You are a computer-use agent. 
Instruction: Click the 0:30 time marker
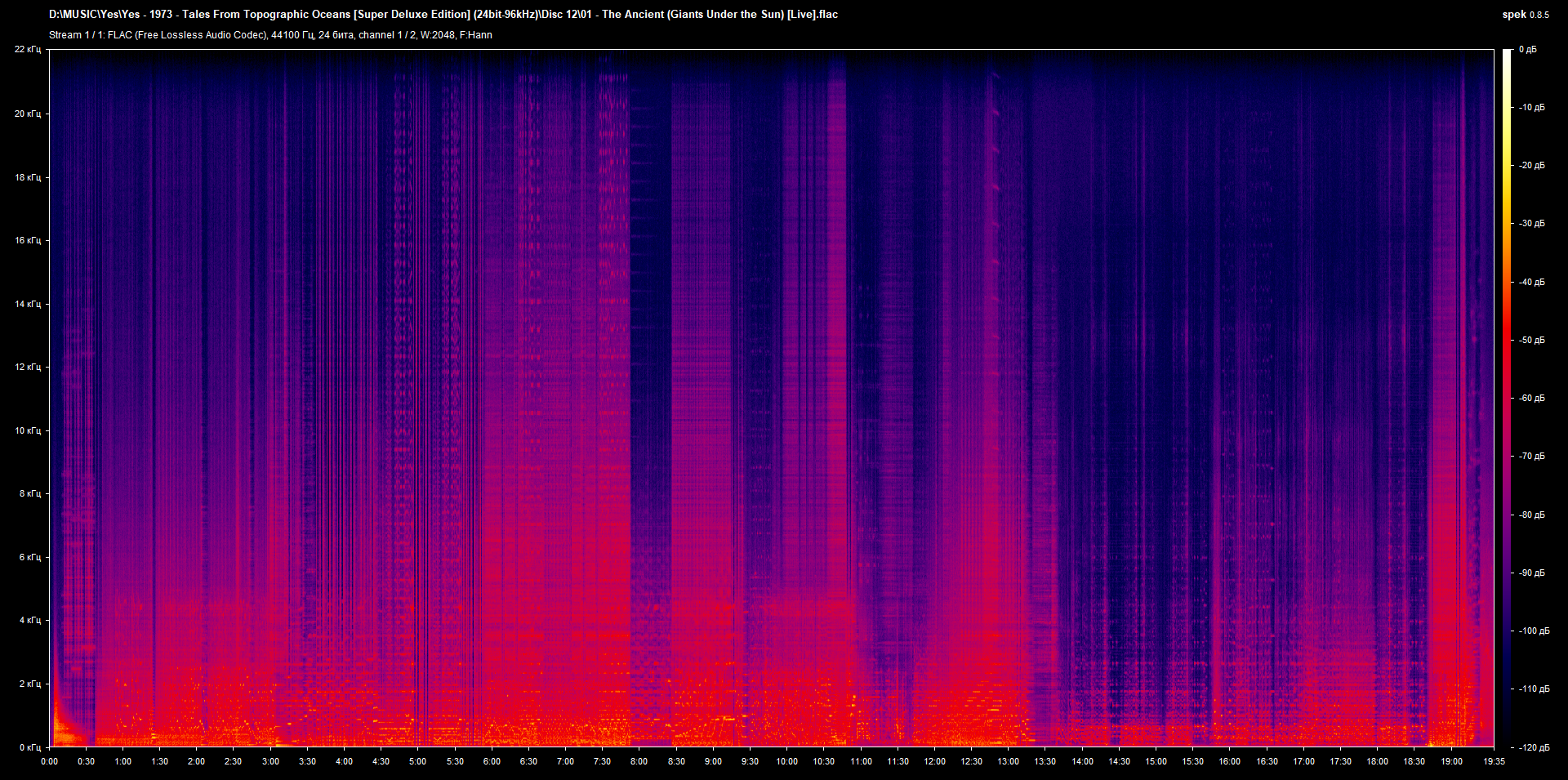coord(86,761)
